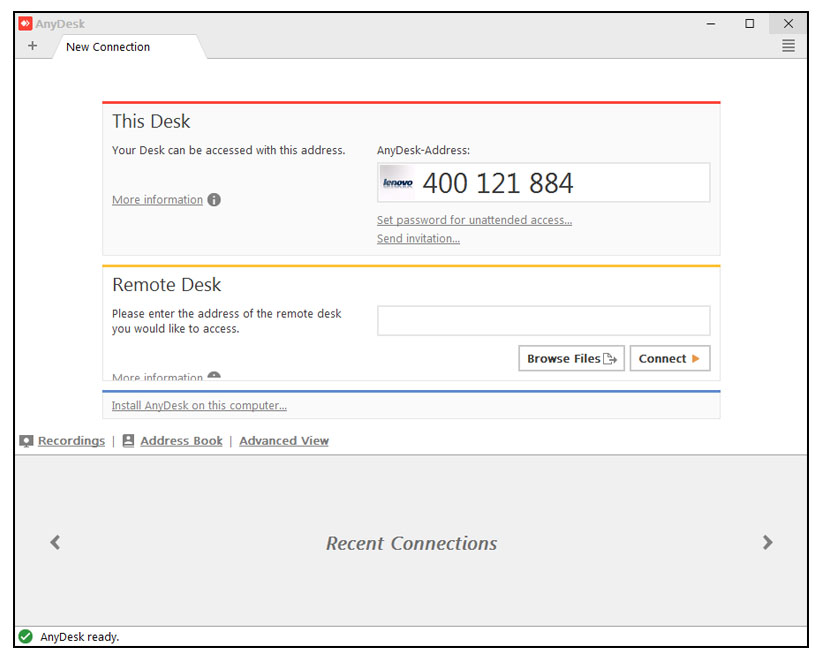
Task: Switch to Advanced View
Action: click(284, 441)
